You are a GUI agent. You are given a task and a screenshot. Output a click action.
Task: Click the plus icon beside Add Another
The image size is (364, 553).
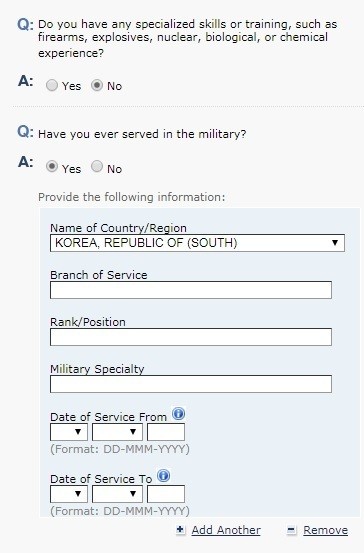click(x=180, y=530)
